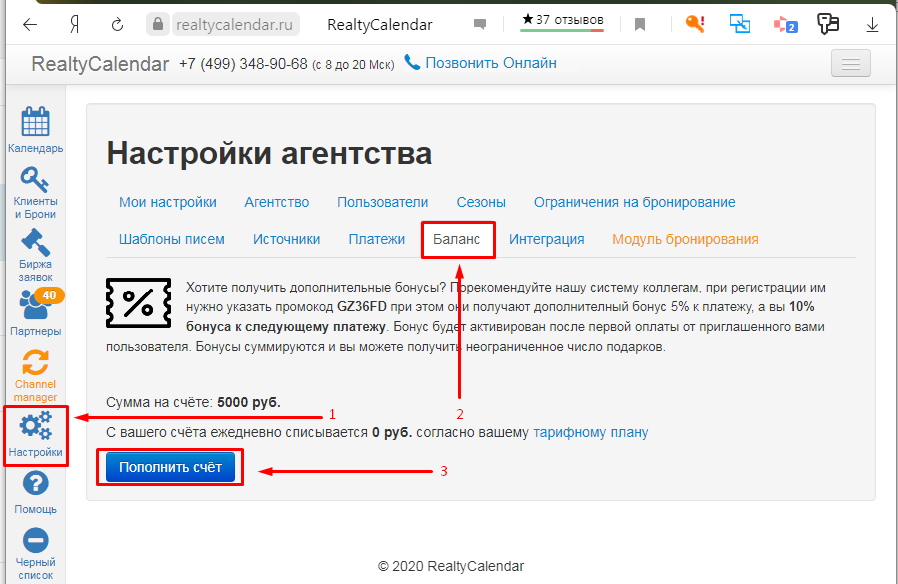Click the Настройки агентства heading
This screenshot has width=898, height=584.
(269, 153)
